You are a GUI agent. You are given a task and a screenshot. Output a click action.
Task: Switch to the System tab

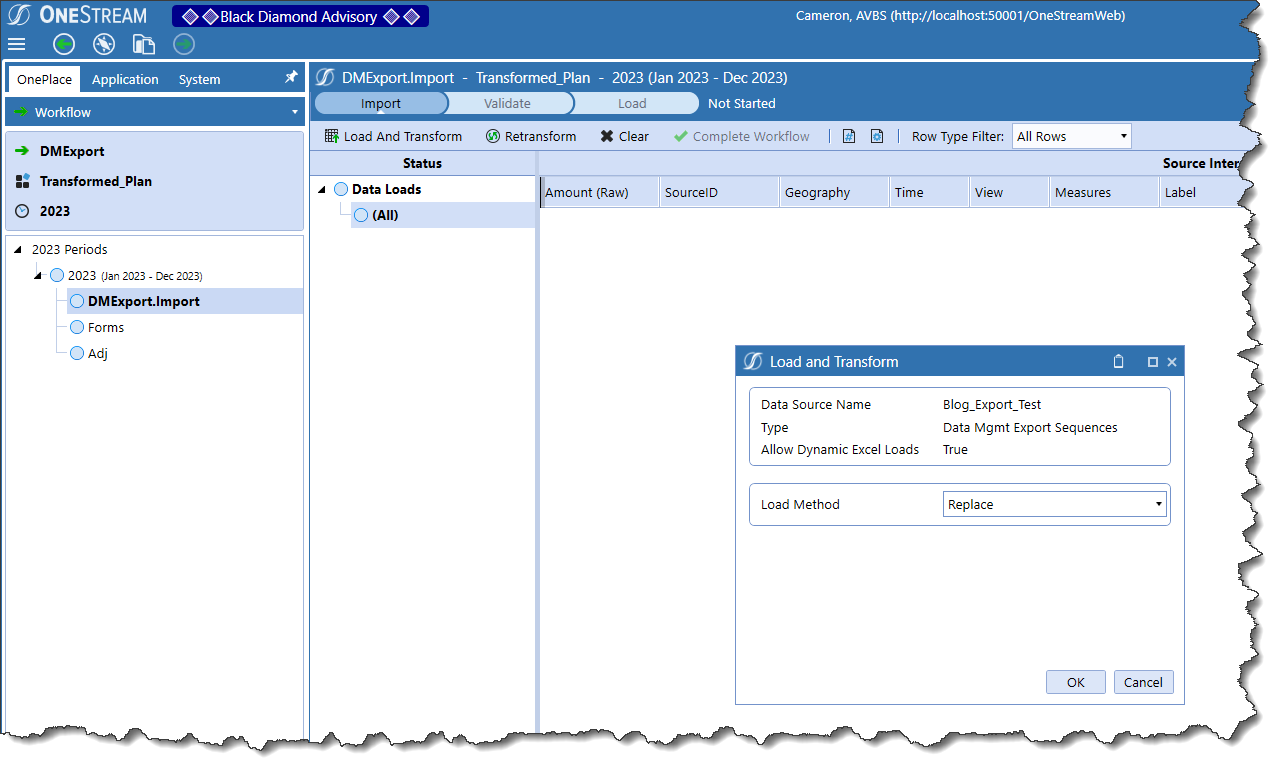pyautogui.click(x=199, y=79)
